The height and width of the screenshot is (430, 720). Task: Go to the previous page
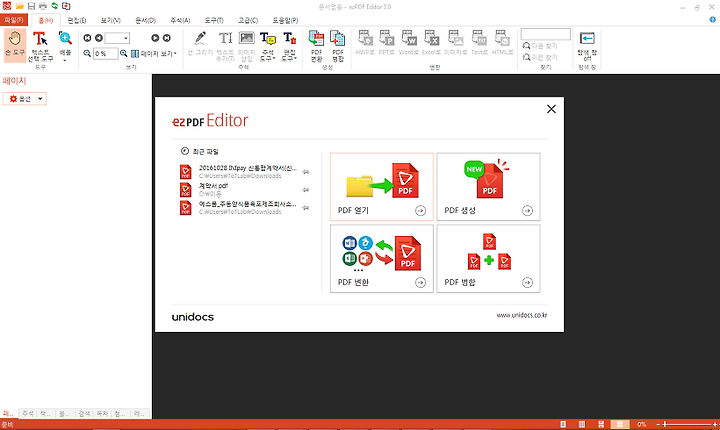pyautogui.click(x=99, y=38)
